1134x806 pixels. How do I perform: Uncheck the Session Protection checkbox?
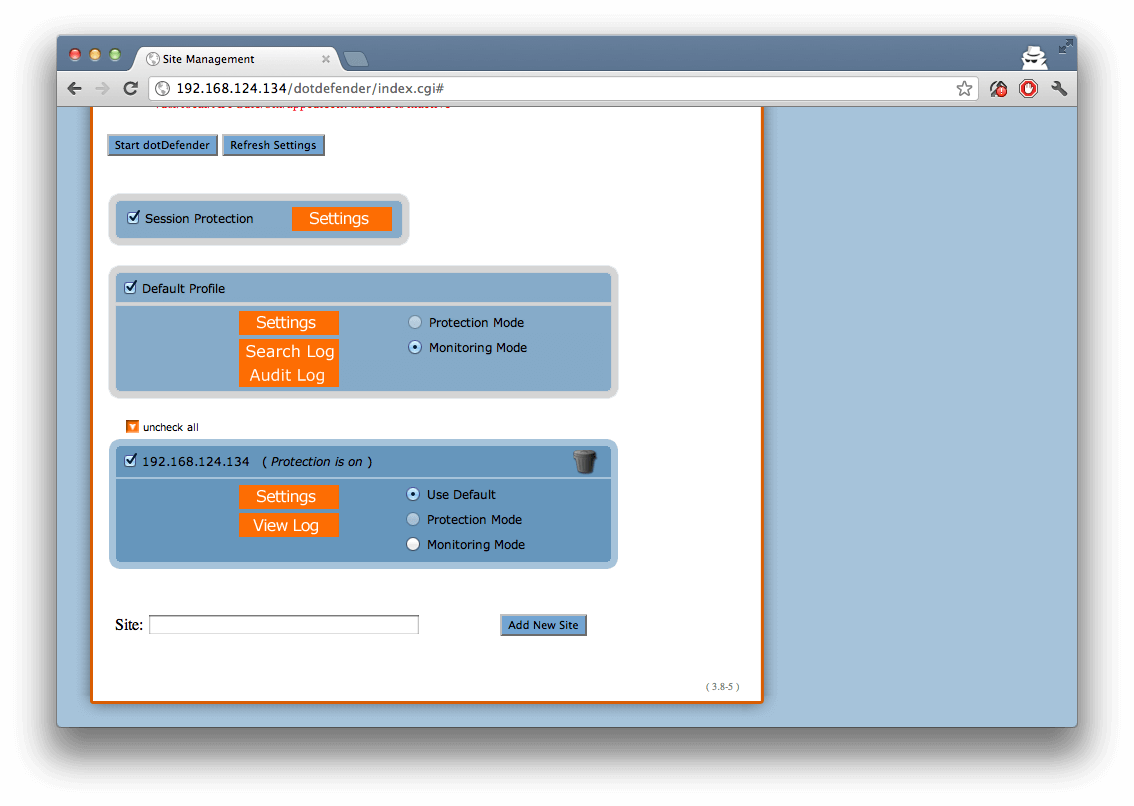click(x=133, y=218)
